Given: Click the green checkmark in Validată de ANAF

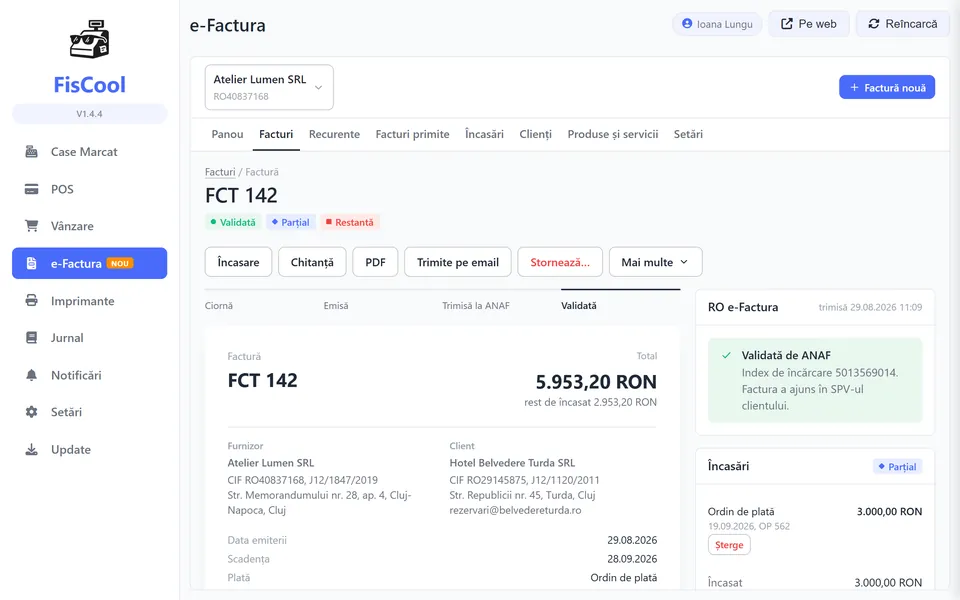Looking at the screenshot, I should [726, 355].
